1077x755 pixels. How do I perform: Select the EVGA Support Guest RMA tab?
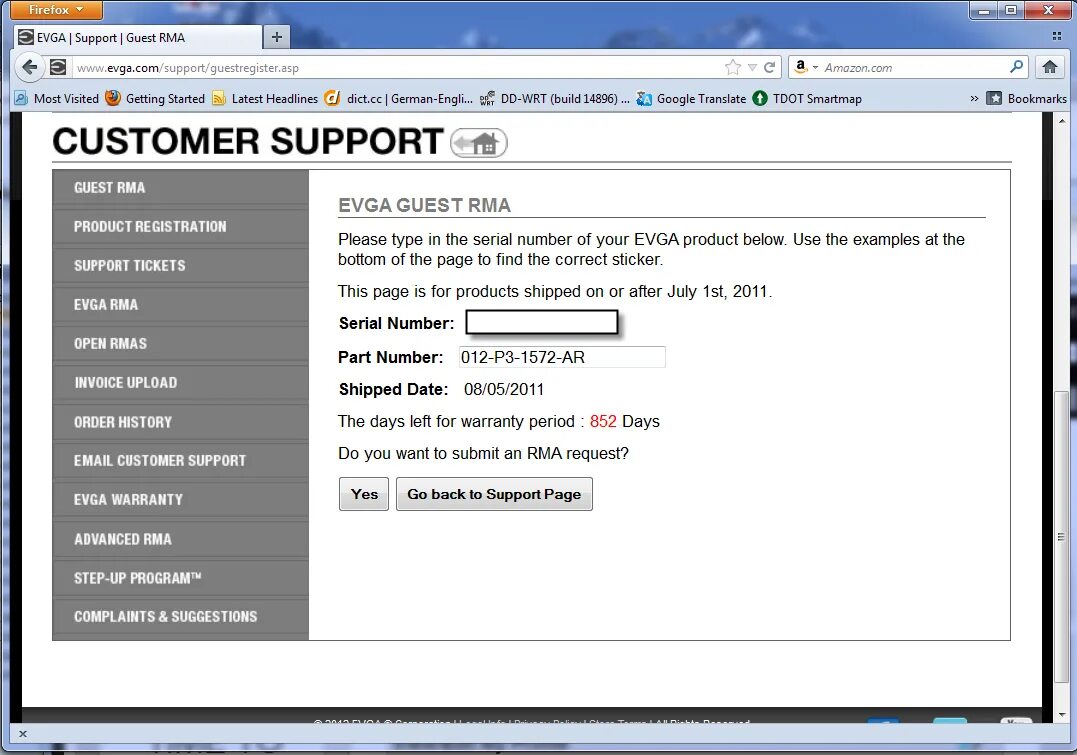[x=137, y=38]
